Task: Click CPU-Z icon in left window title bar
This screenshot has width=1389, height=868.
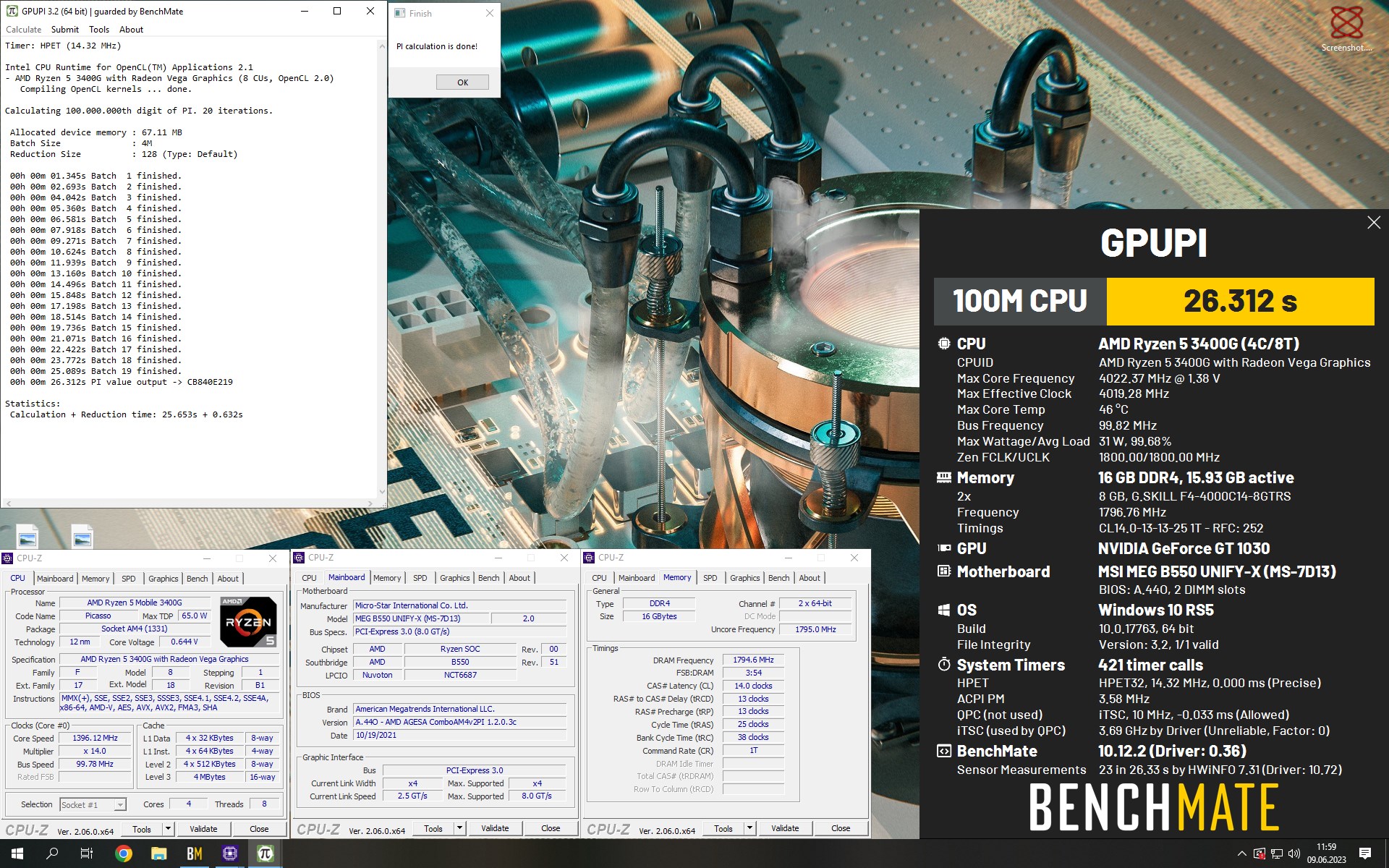Action: pyautogui.click(x=8, y=558)
